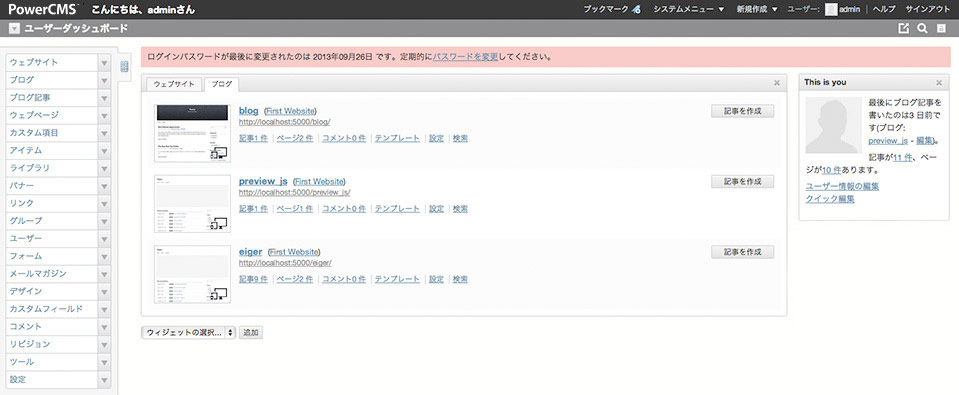The width and height of the screenshot is (959, 395).
Task: Click 検索 link under eiger
Action: click(461, 279)
